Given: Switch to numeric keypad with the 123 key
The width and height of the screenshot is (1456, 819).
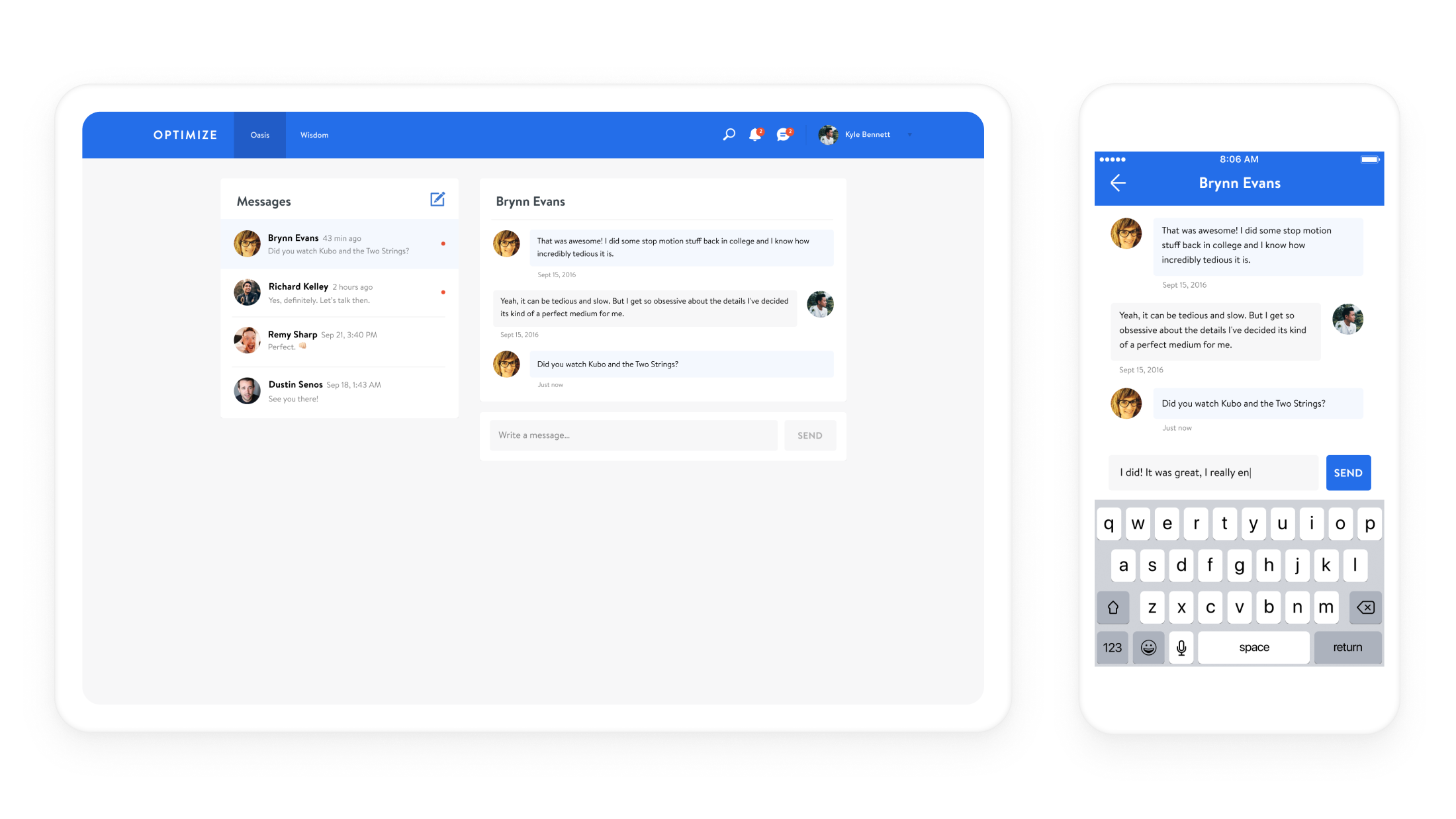Looking at the screenshot, I should (x=1113, y=648).
